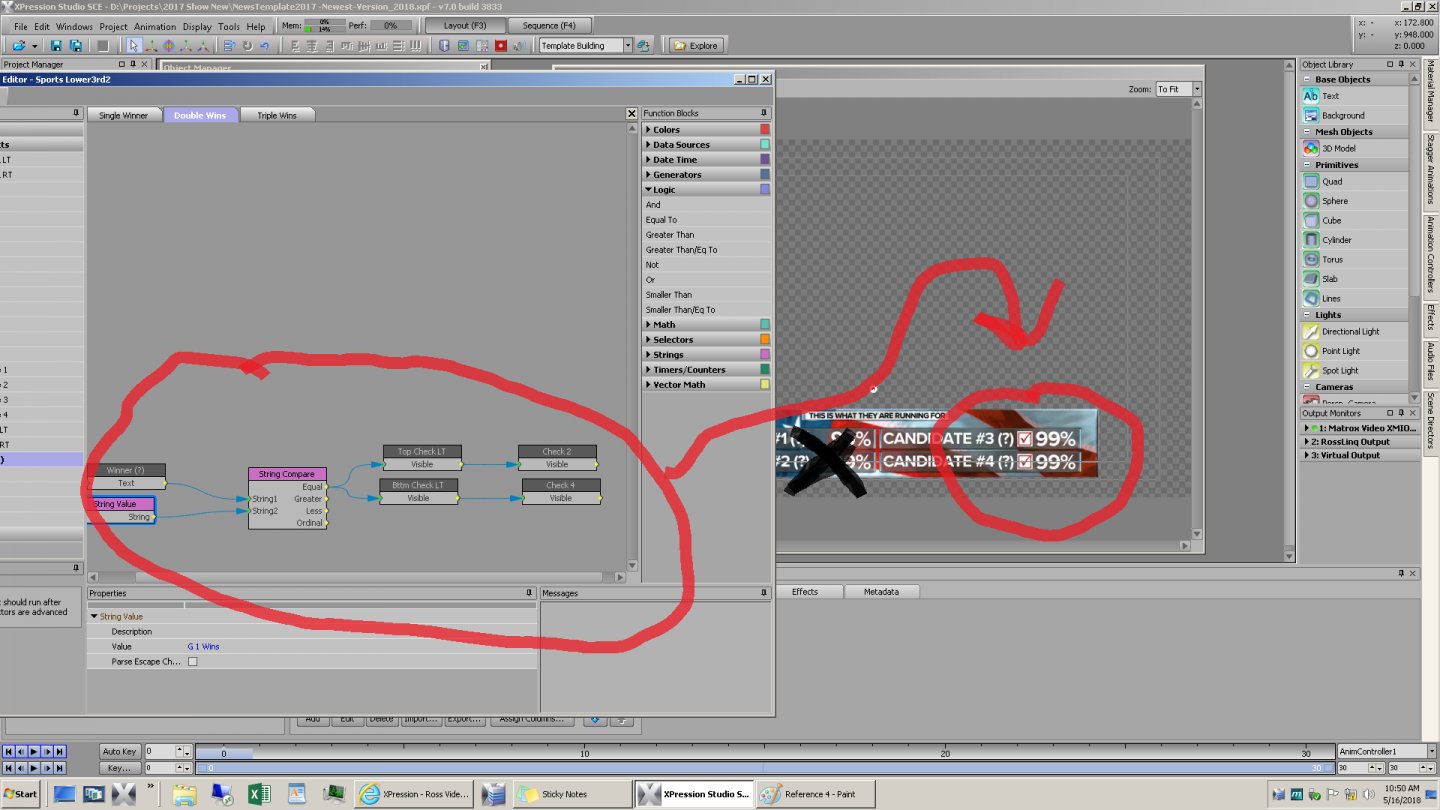Select the Greater Than logic block
This screenshot has height=810, width=1440.
tap(670, 235)
